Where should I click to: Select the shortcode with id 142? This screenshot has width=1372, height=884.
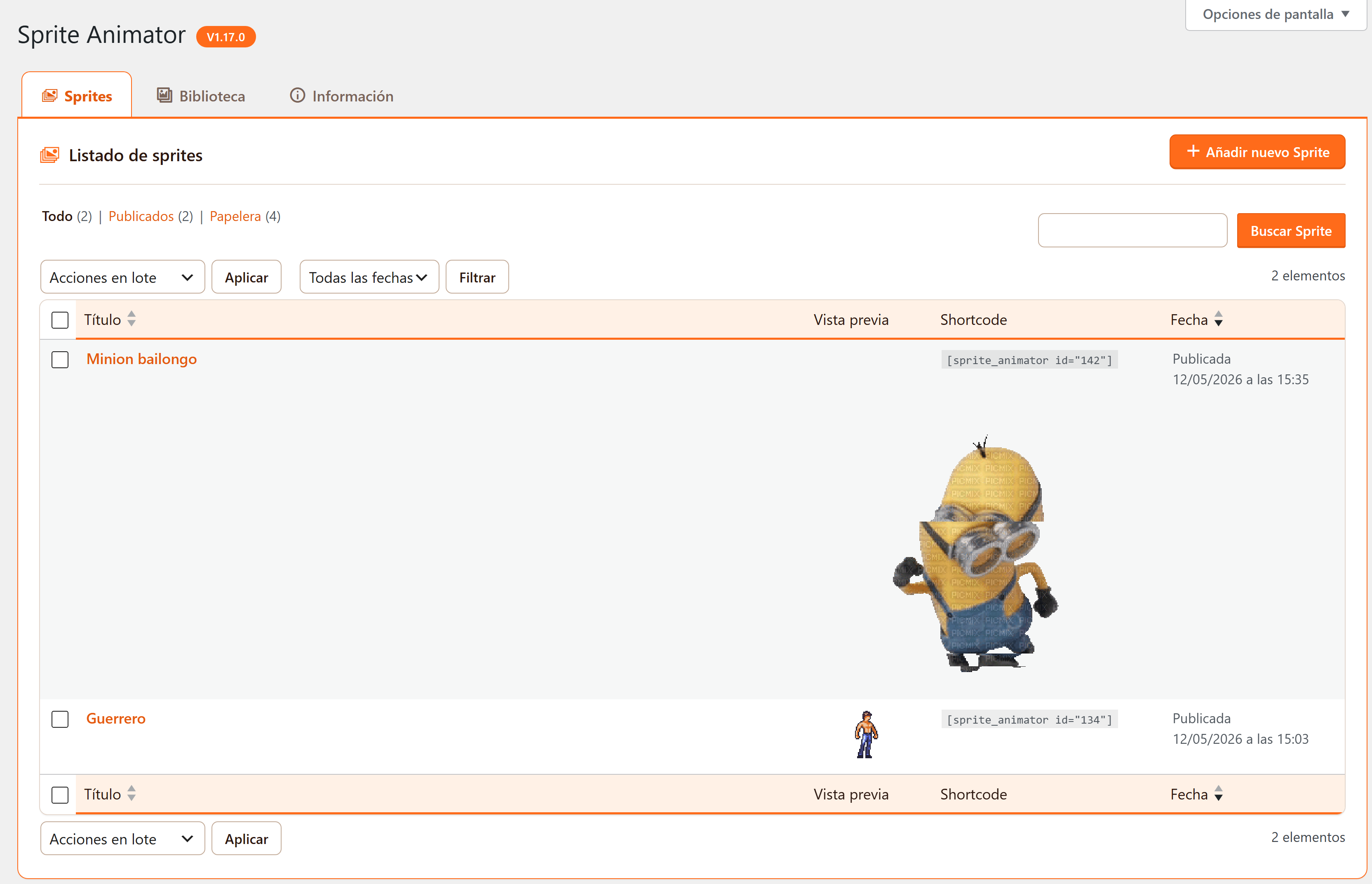[x=1029, y=360]
